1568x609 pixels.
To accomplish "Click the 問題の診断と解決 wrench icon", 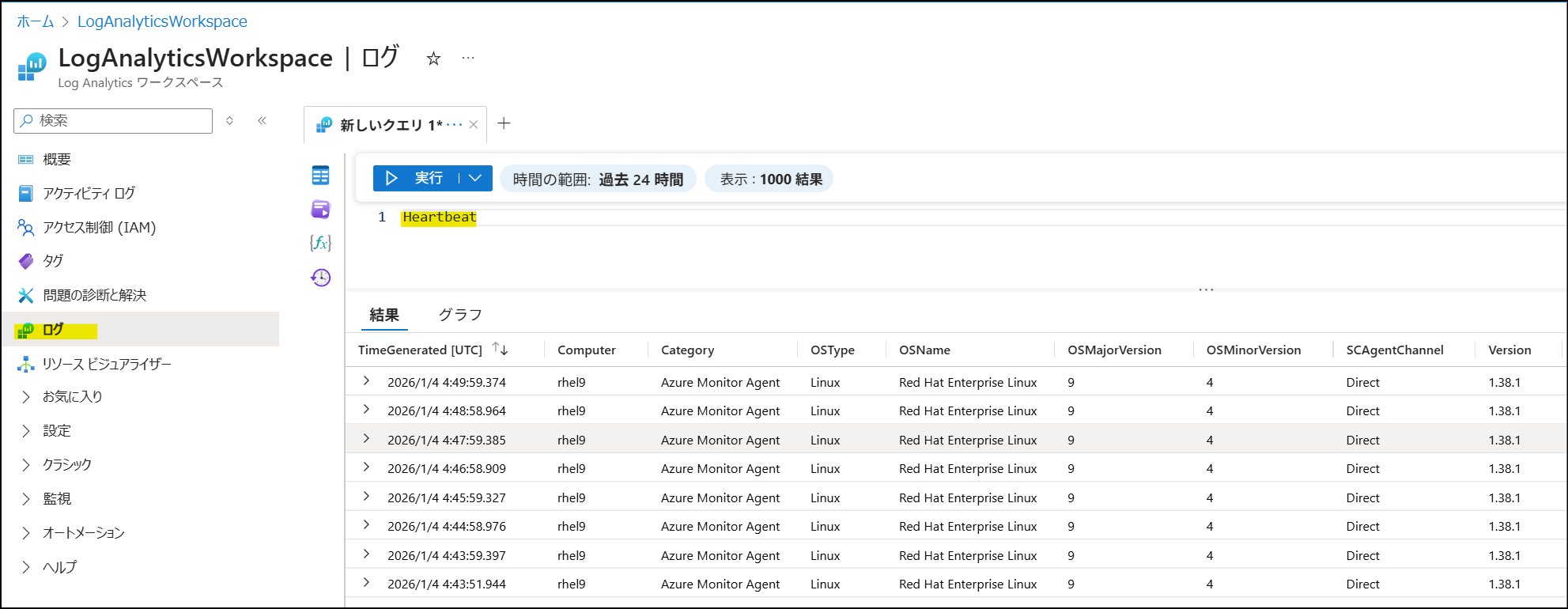I will [x=26, y=295].
